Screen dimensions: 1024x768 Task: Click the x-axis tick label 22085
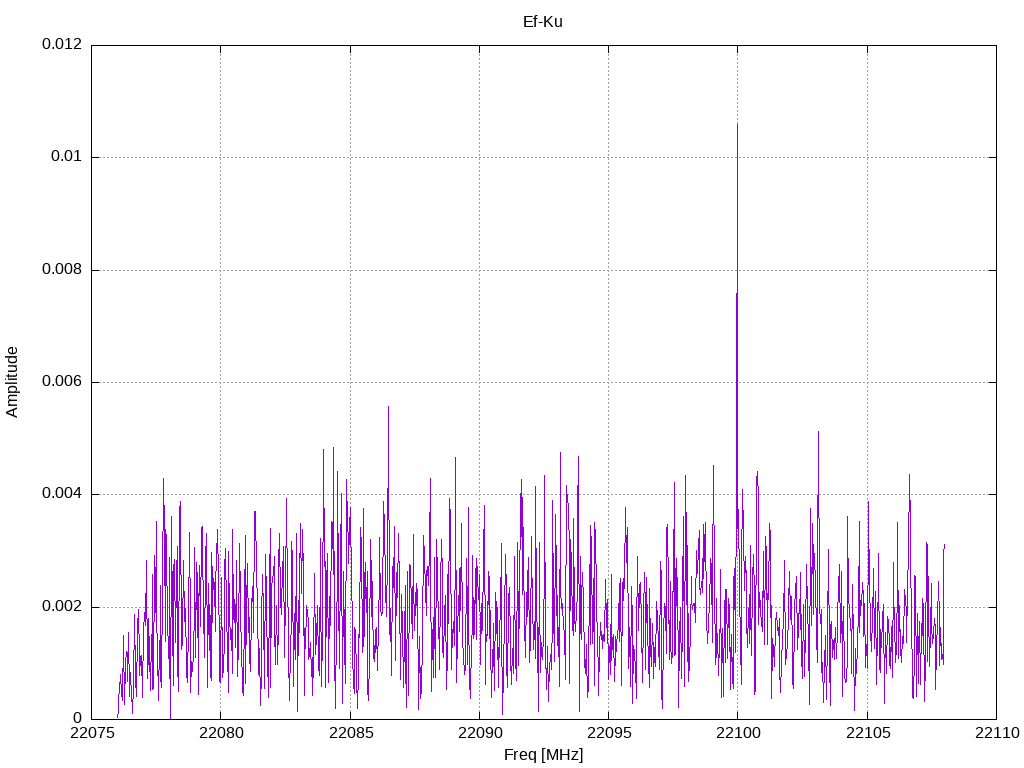[x=351, y=733]
